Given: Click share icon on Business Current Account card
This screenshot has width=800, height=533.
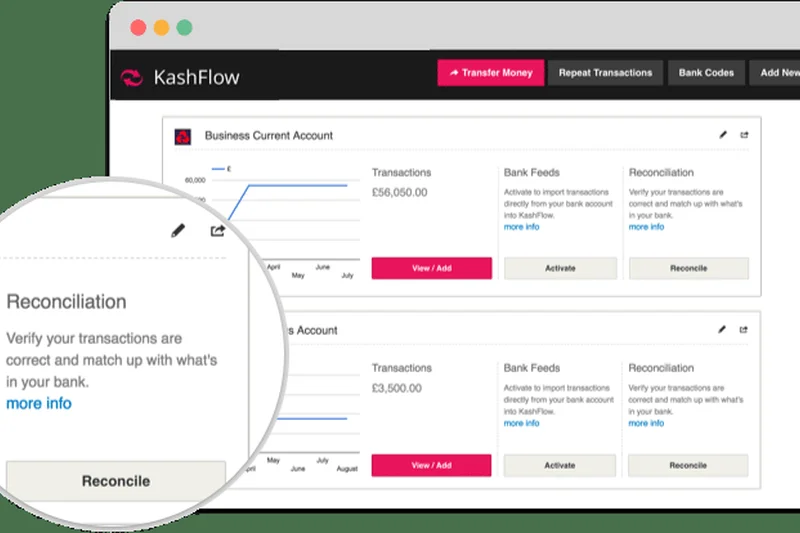Looking at the screenshot, I should [x=744, y=135].
